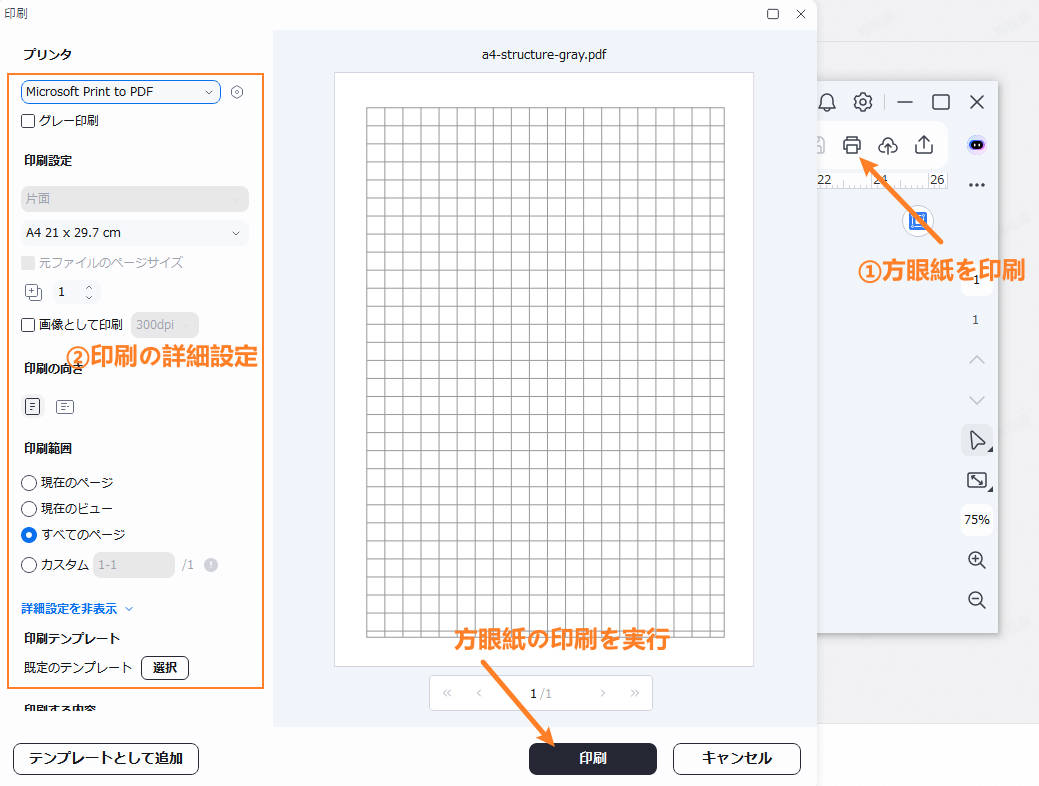The image size is (1039, 786).
Task: Choose the カスタム page range option
Action: [29, 565]
